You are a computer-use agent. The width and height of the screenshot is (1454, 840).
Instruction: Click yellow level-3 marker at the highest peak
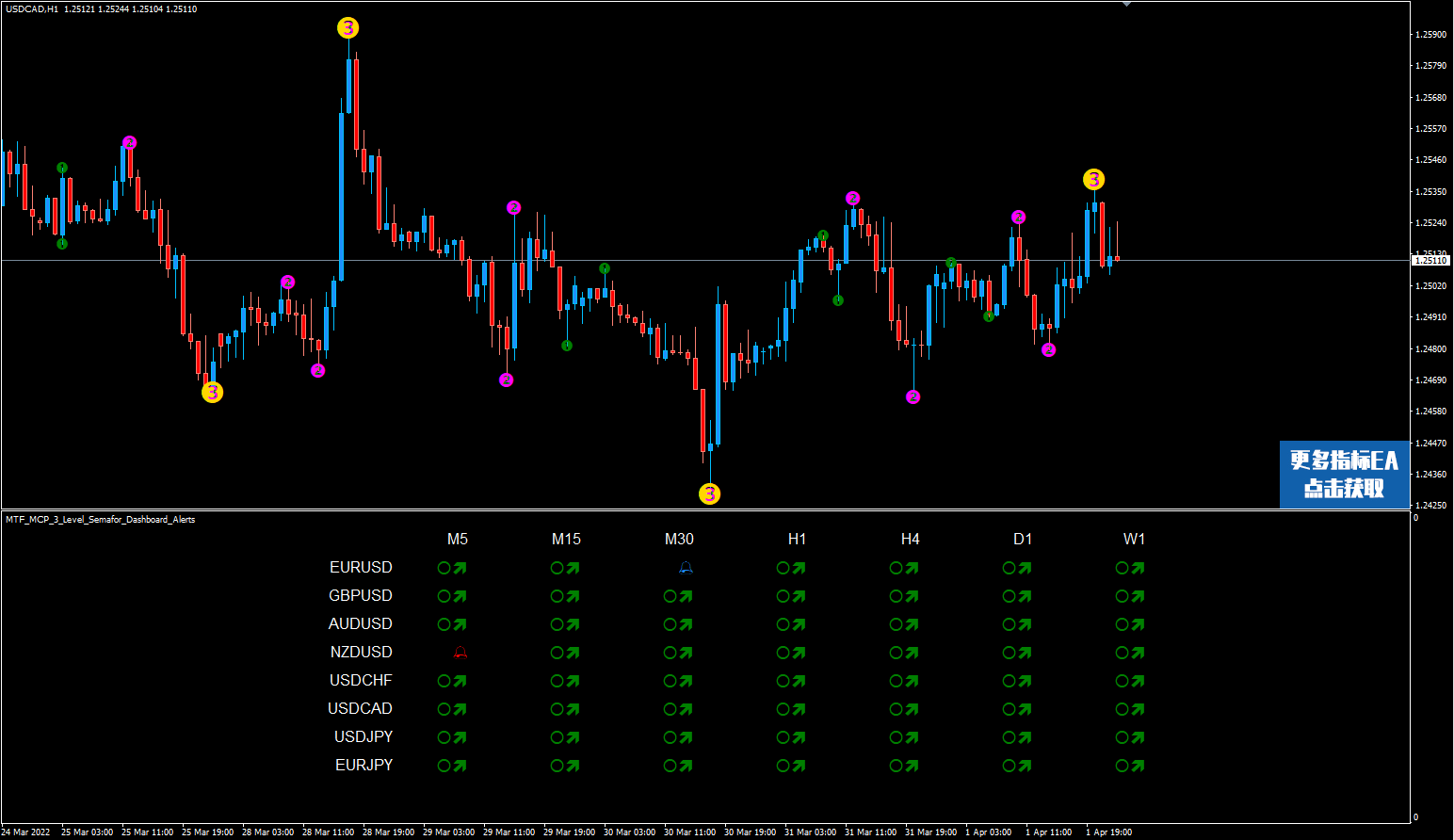click(x=348, y=28)
